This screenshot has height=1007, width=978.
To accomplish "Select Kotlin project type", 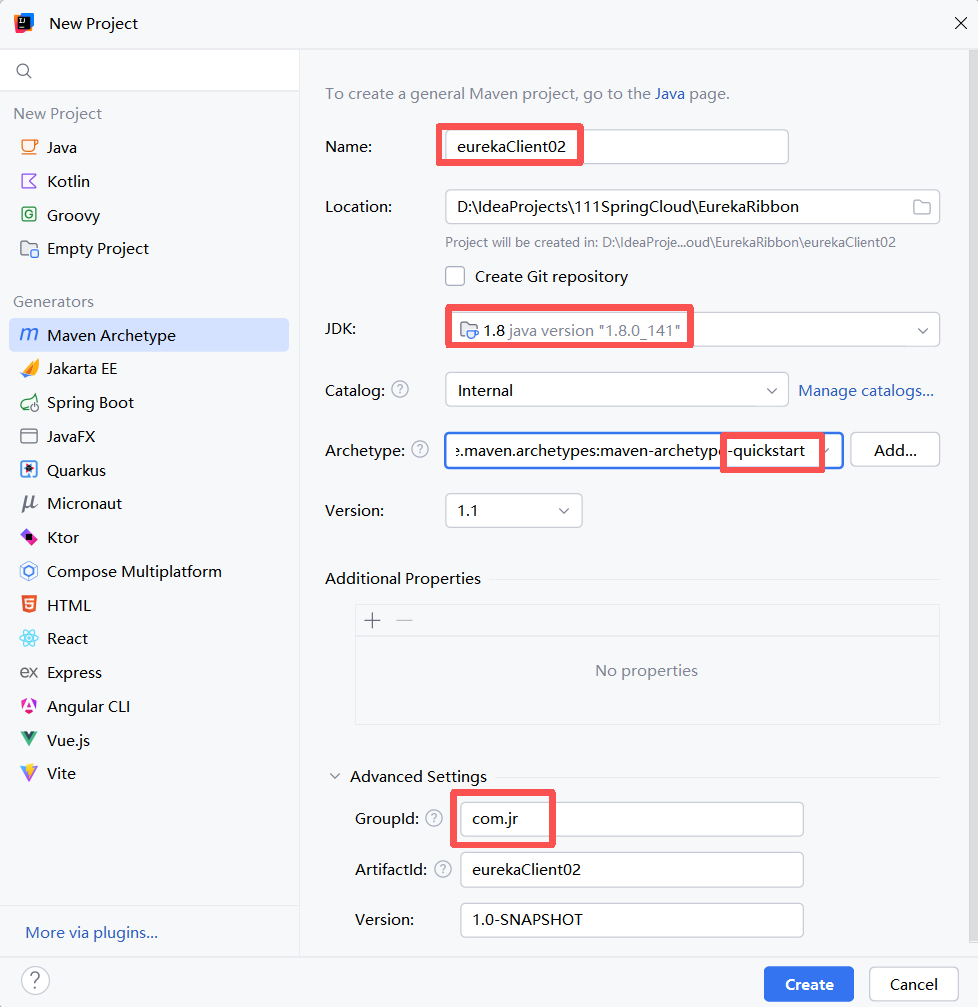I will coord(149,181).
